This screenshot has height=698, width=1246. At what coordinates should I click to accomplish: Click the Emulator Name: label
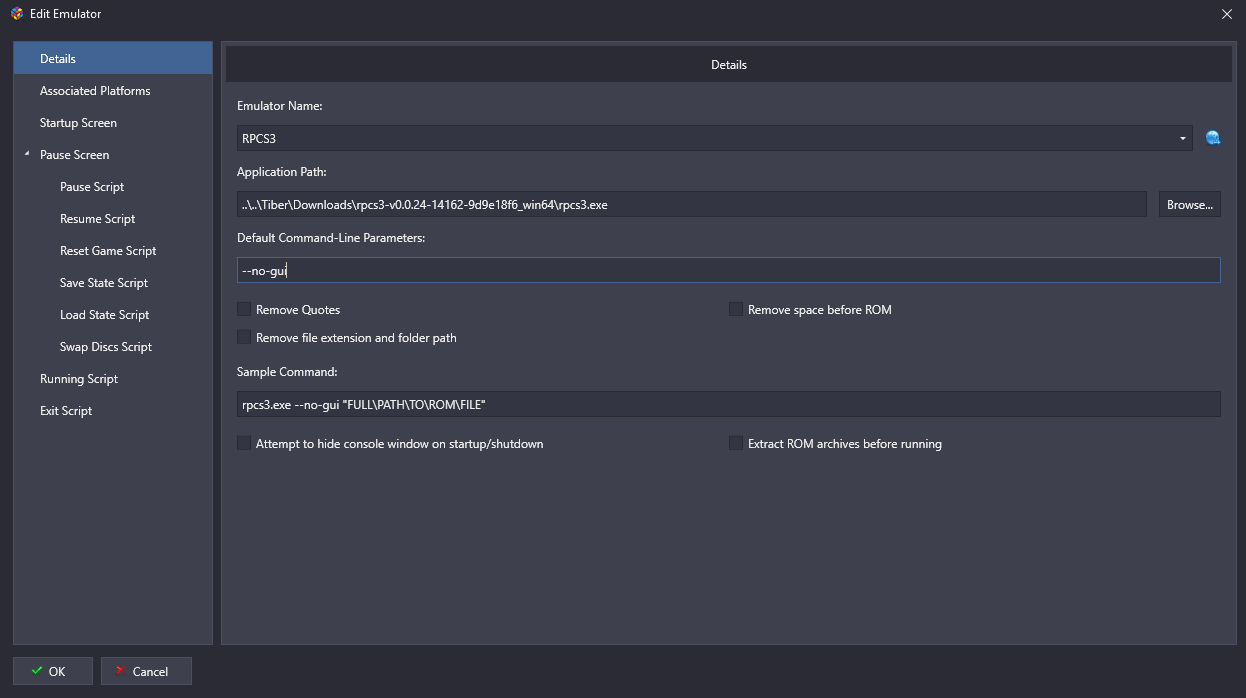coord(279,105)
